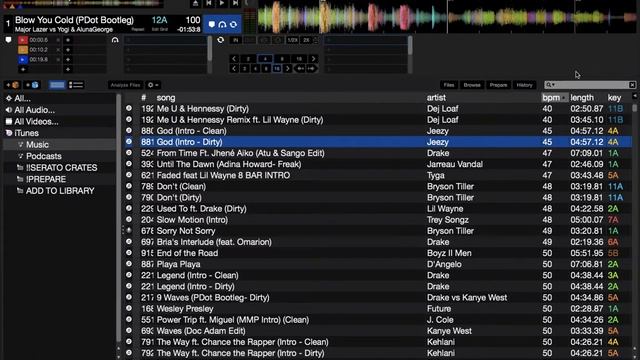Add a cue in the empty fourth slot
This screenshot has height=360, width=640.
23,69
